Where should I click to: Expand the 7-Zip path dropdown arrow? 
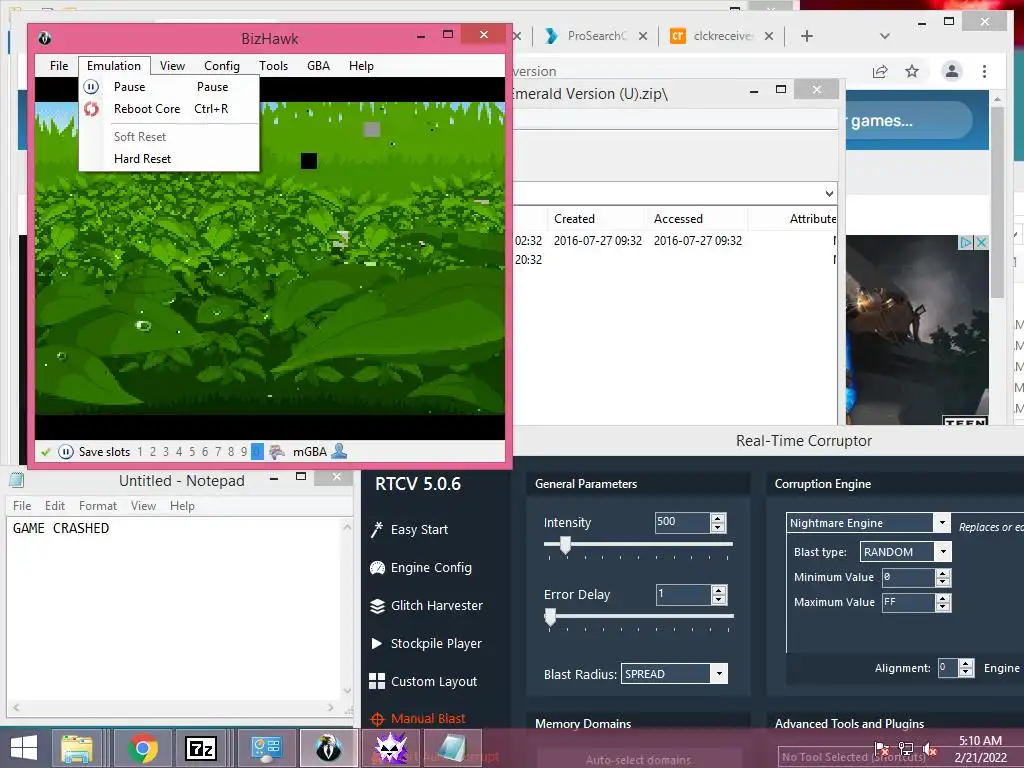(x=829, y=193)
